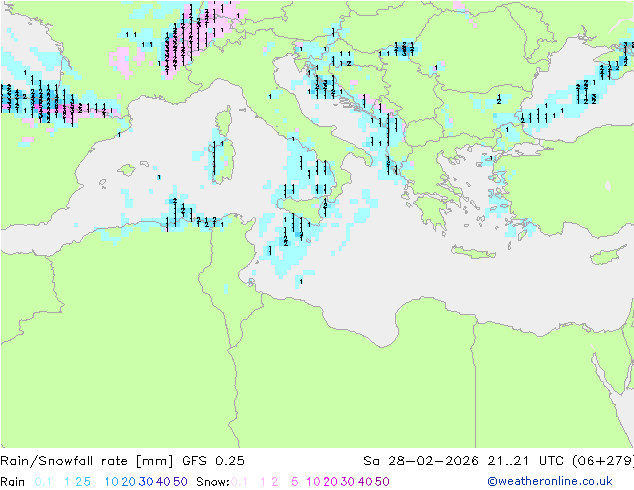Select the Rain legend value 20
Image resolution: width=634 pixels, height=490 pixels.
[x=128, y=482]
